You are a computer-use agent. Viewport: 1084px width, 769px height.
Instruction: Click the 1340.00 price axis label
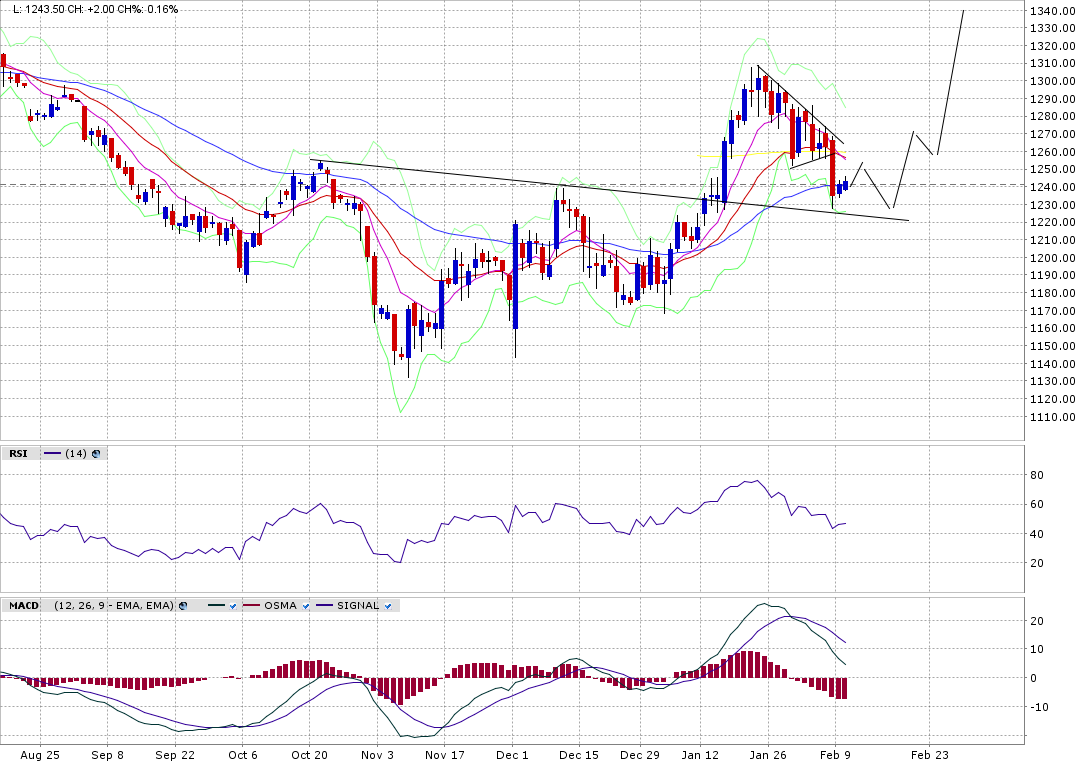point(1053,11)
